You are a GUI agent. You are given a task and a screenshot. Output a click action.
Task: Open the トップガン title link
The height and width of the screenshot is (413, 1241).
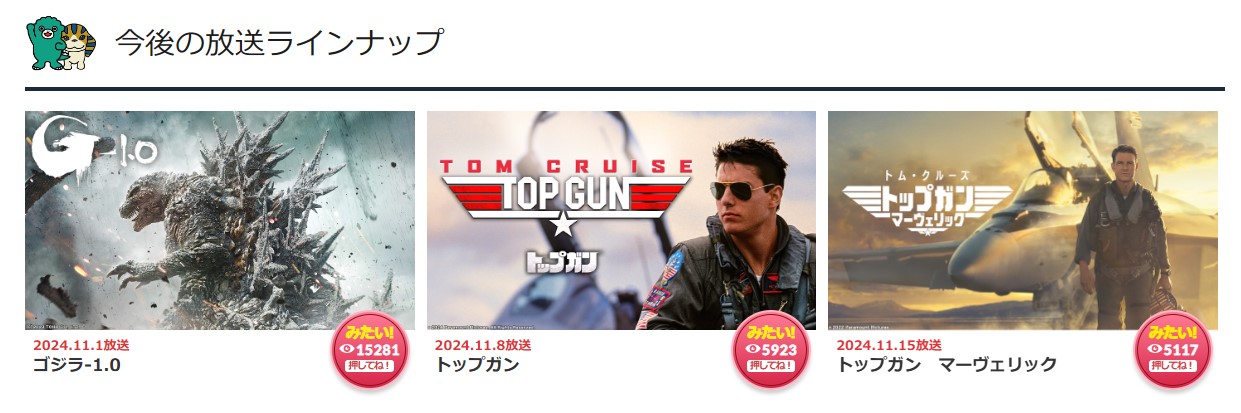(x=477, y=365)
